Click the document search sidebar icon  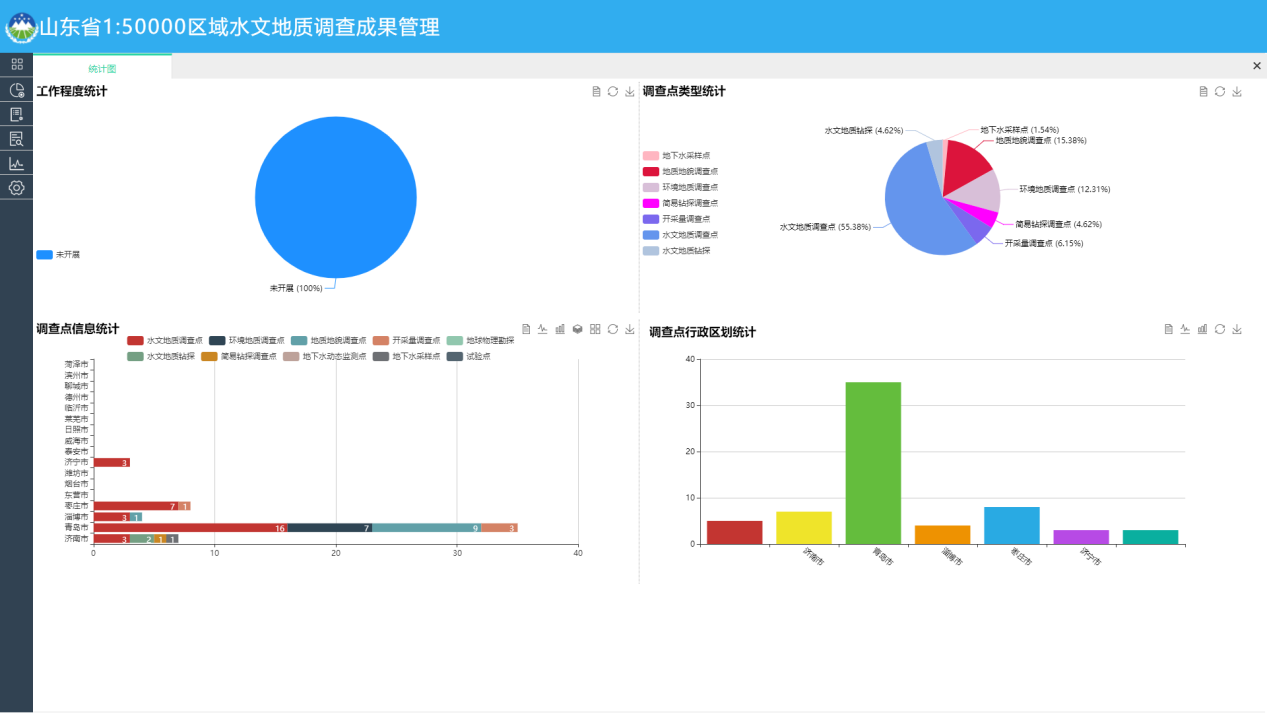15,138
